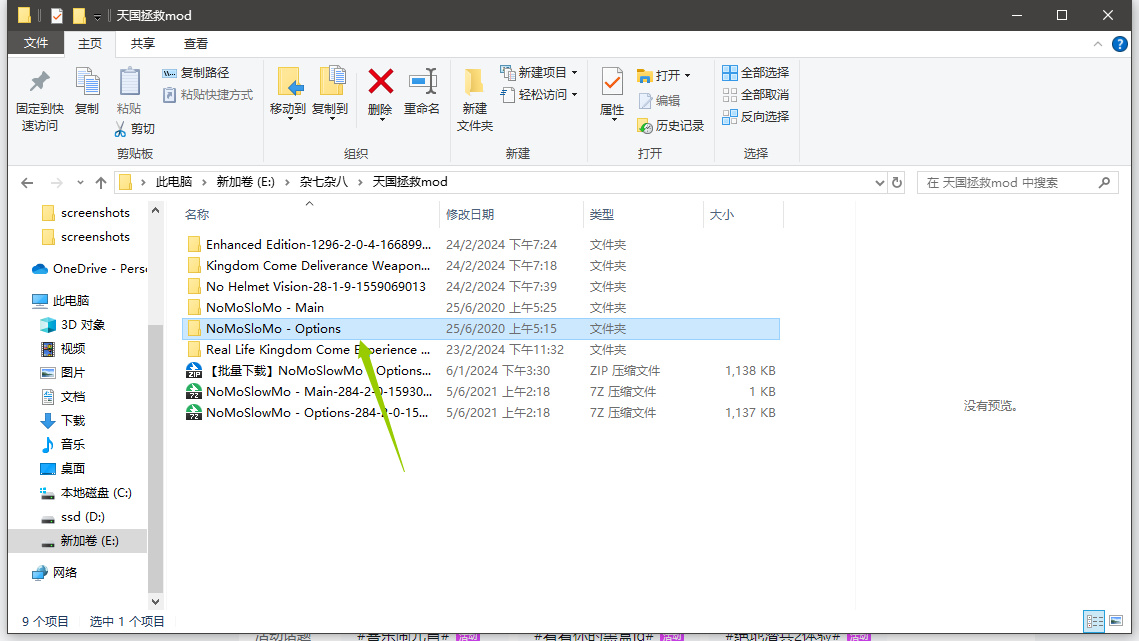Expand breadcrumb arrow after 此电脑

click(204, 182)
